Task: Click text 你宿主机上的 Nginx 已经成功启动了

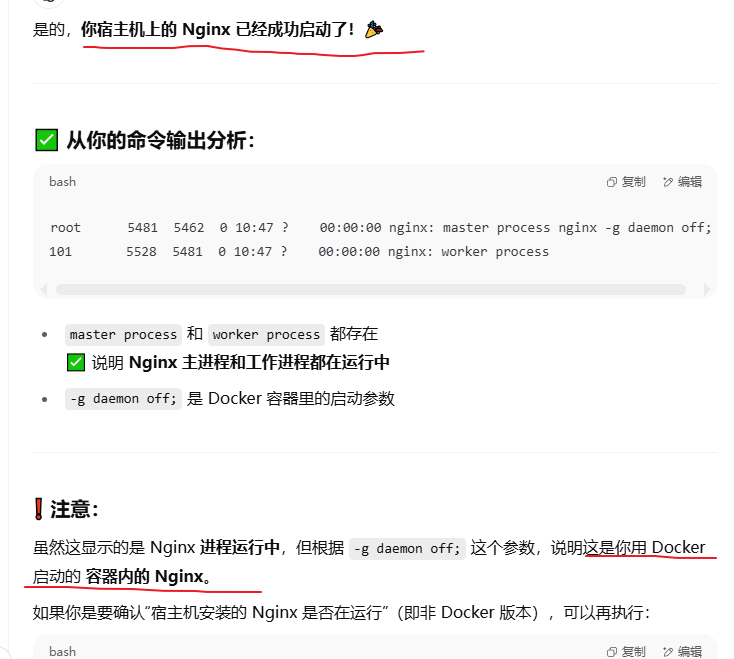Action: [x=217, y=29]
